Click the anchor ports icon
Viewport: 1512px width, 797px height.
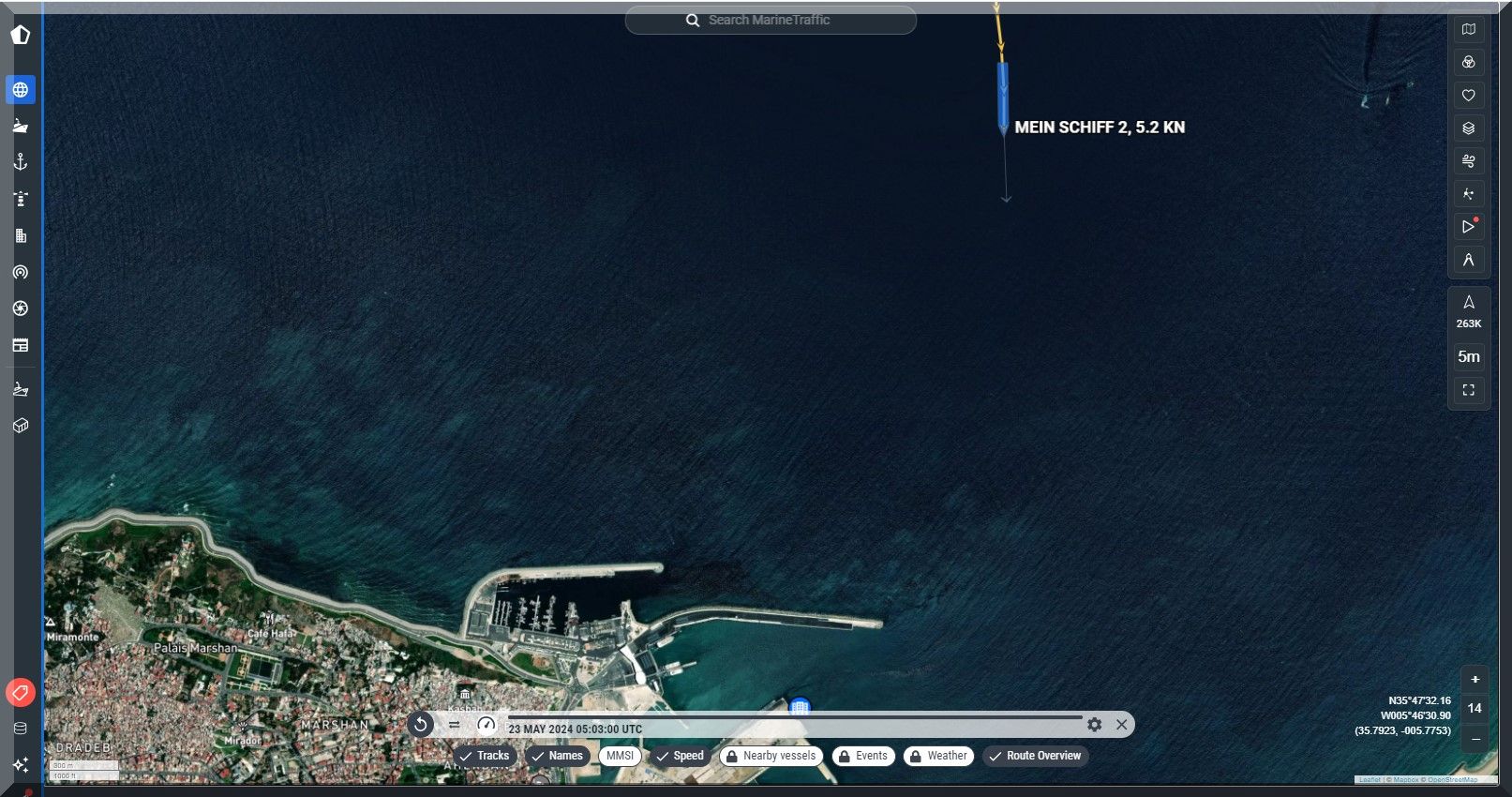(x=21, y=162)
